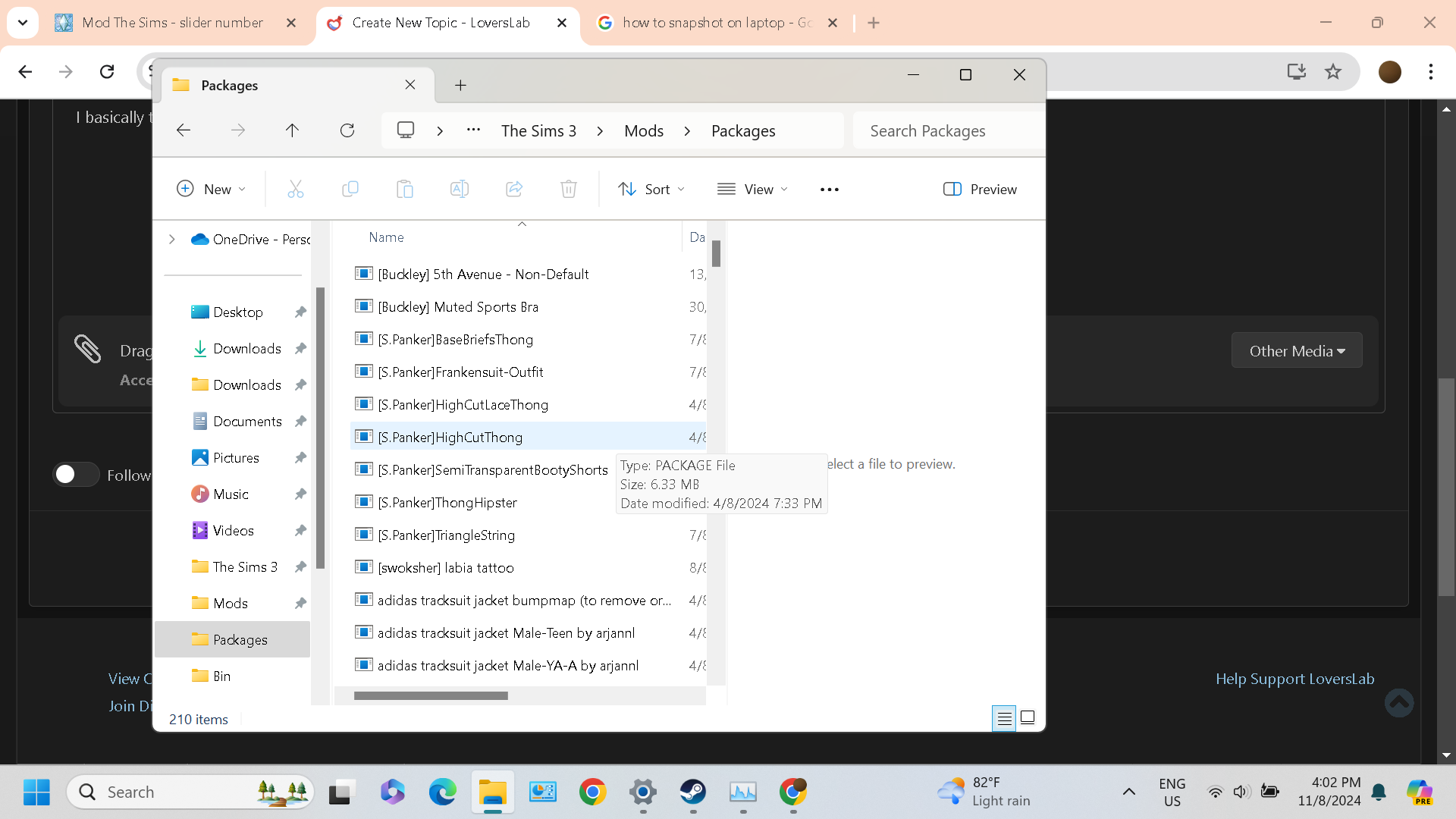Toggle the Preview pane button
The width and height of the screenshot is (1456, 819).
click(x=980, y=189)
